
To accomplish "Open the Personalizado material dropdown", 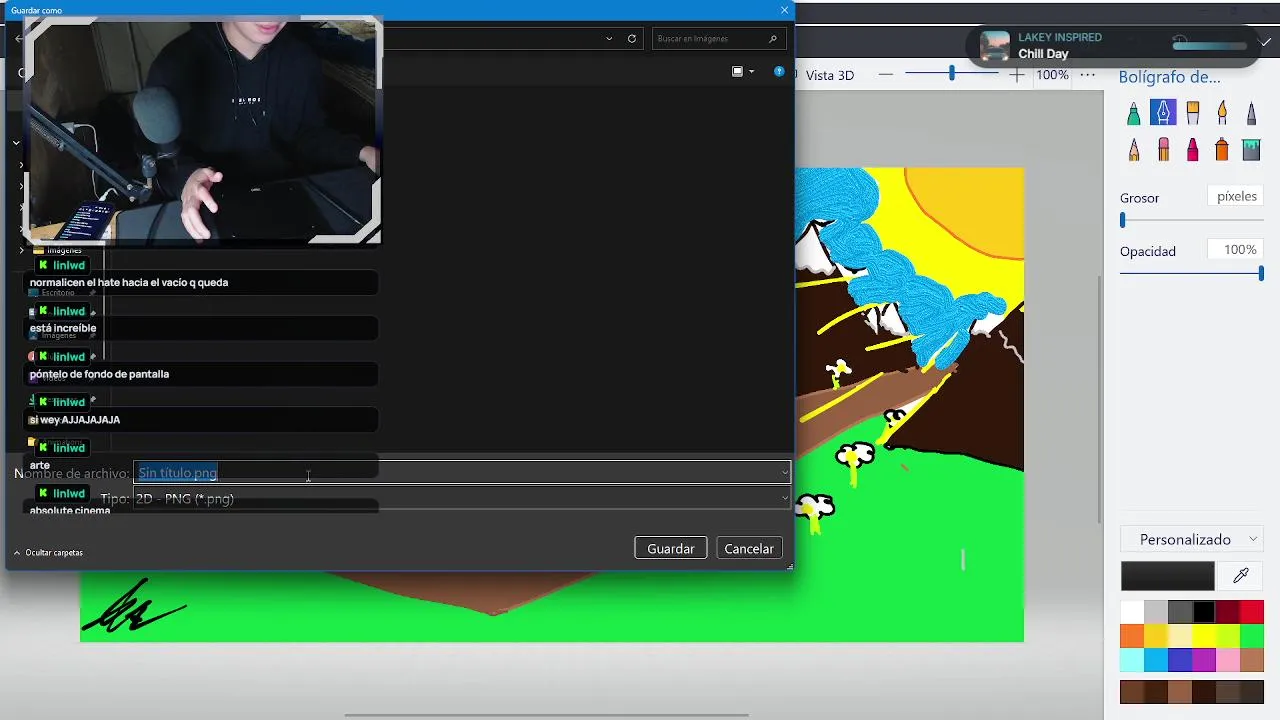I will click(1192, 539).
